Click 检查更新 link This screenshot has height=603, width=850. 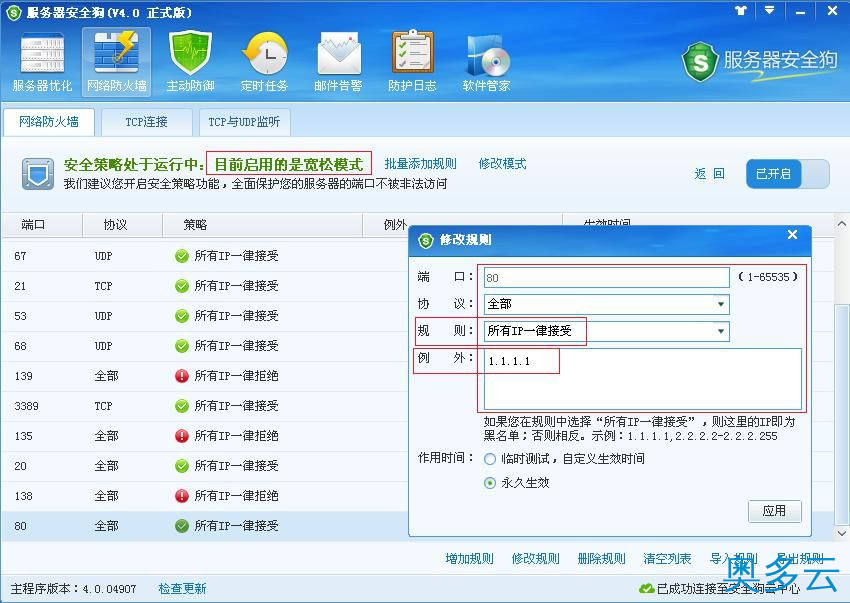[182, 588]
